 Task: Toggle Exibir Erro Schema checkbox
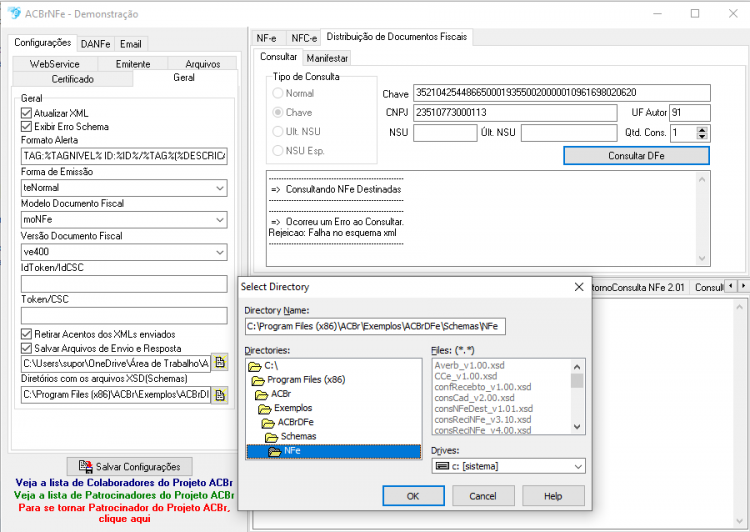[26, 127]
